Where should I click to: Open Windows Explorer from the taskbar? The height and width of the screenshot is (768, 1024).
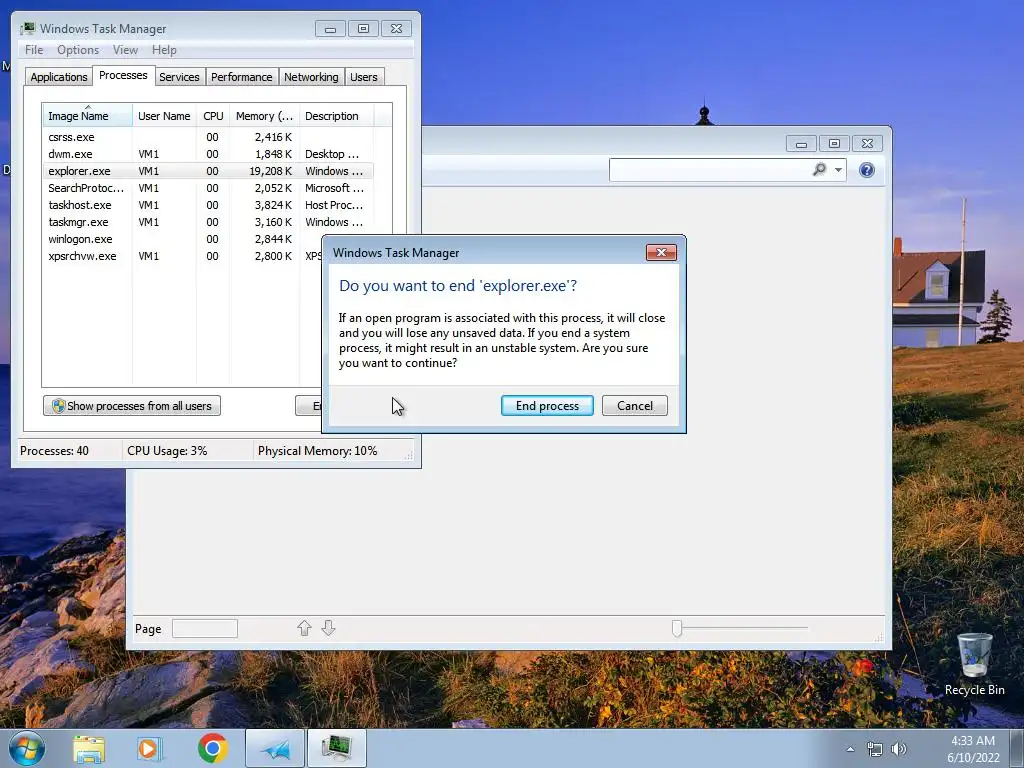89,748
